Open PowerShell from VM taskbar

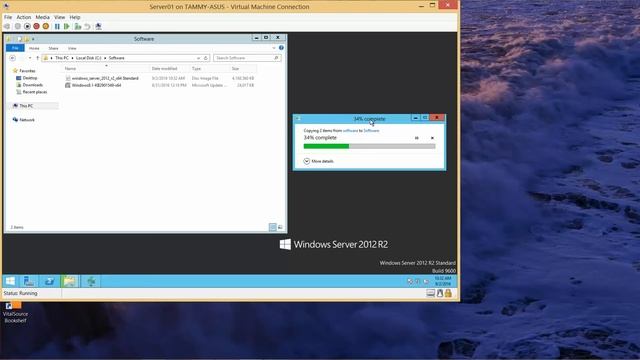(x=49, y=281)
